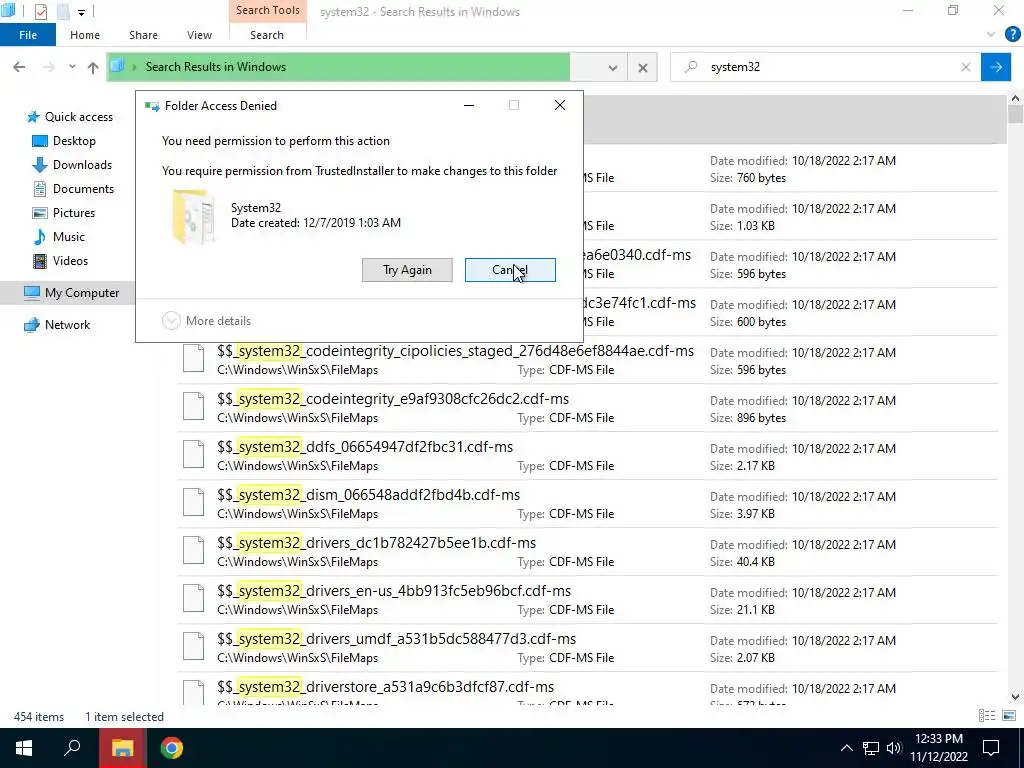The height and width of the screenshot is (768, 1024).
Task: Open Explorer help question mark icon
Action: click(1012, 34)
